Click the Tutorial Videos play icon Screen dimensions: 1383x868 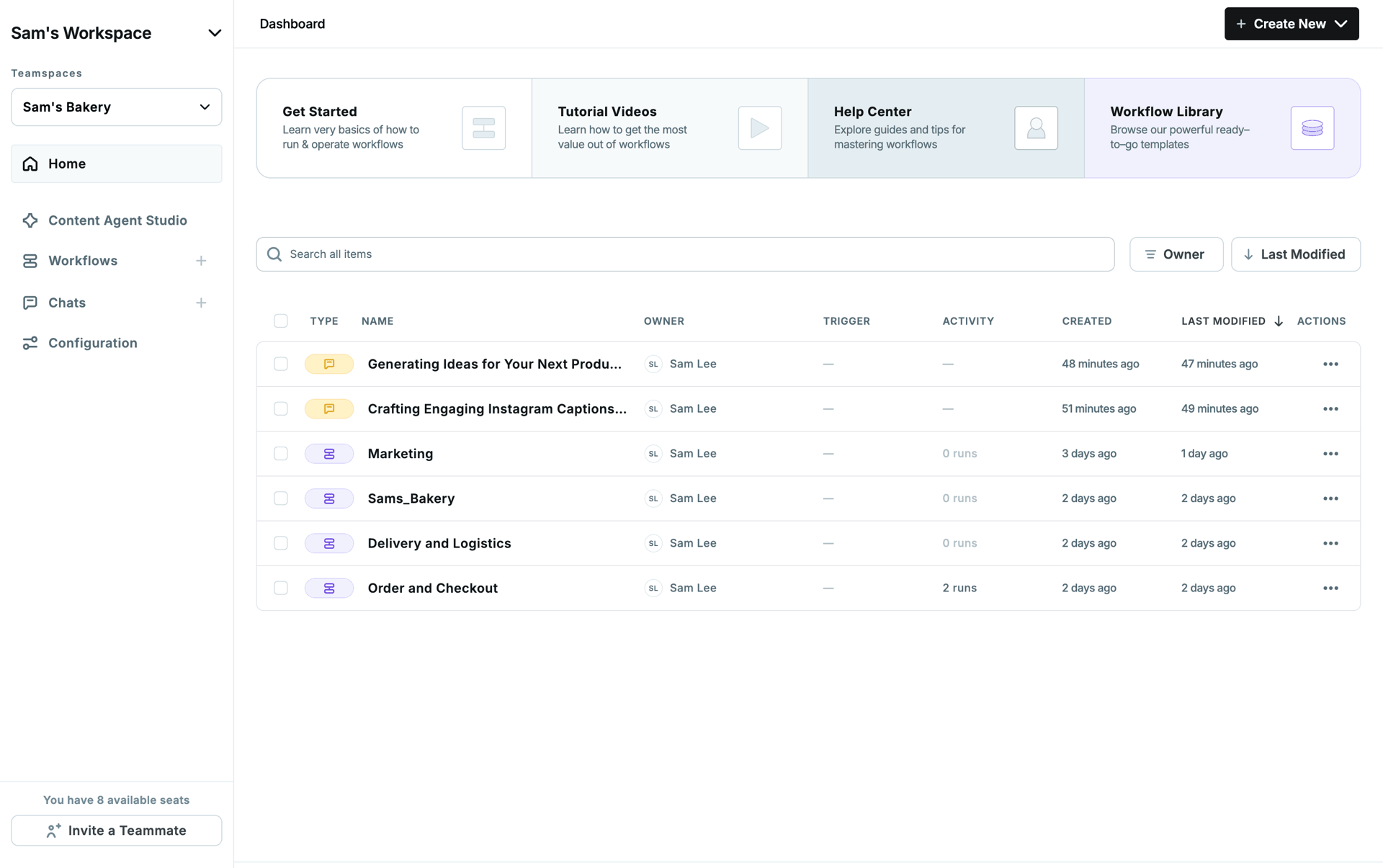pos(759,128)
